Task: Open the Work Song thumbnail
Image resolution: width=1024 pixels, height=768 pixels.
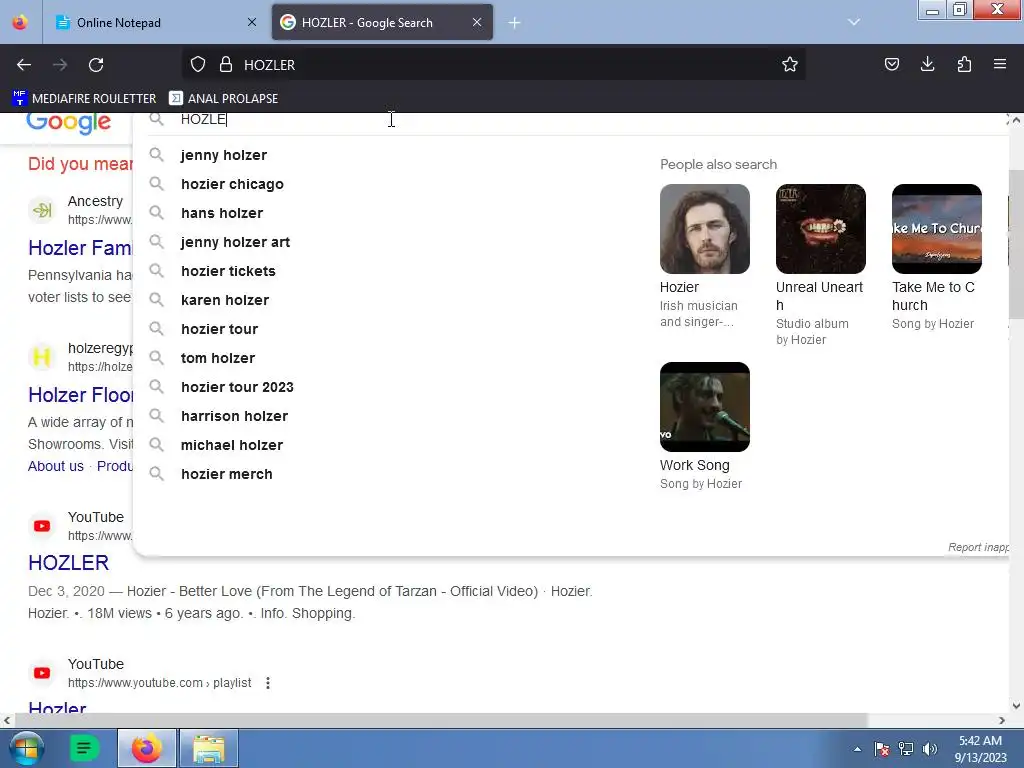Action: tap(705, 407)
